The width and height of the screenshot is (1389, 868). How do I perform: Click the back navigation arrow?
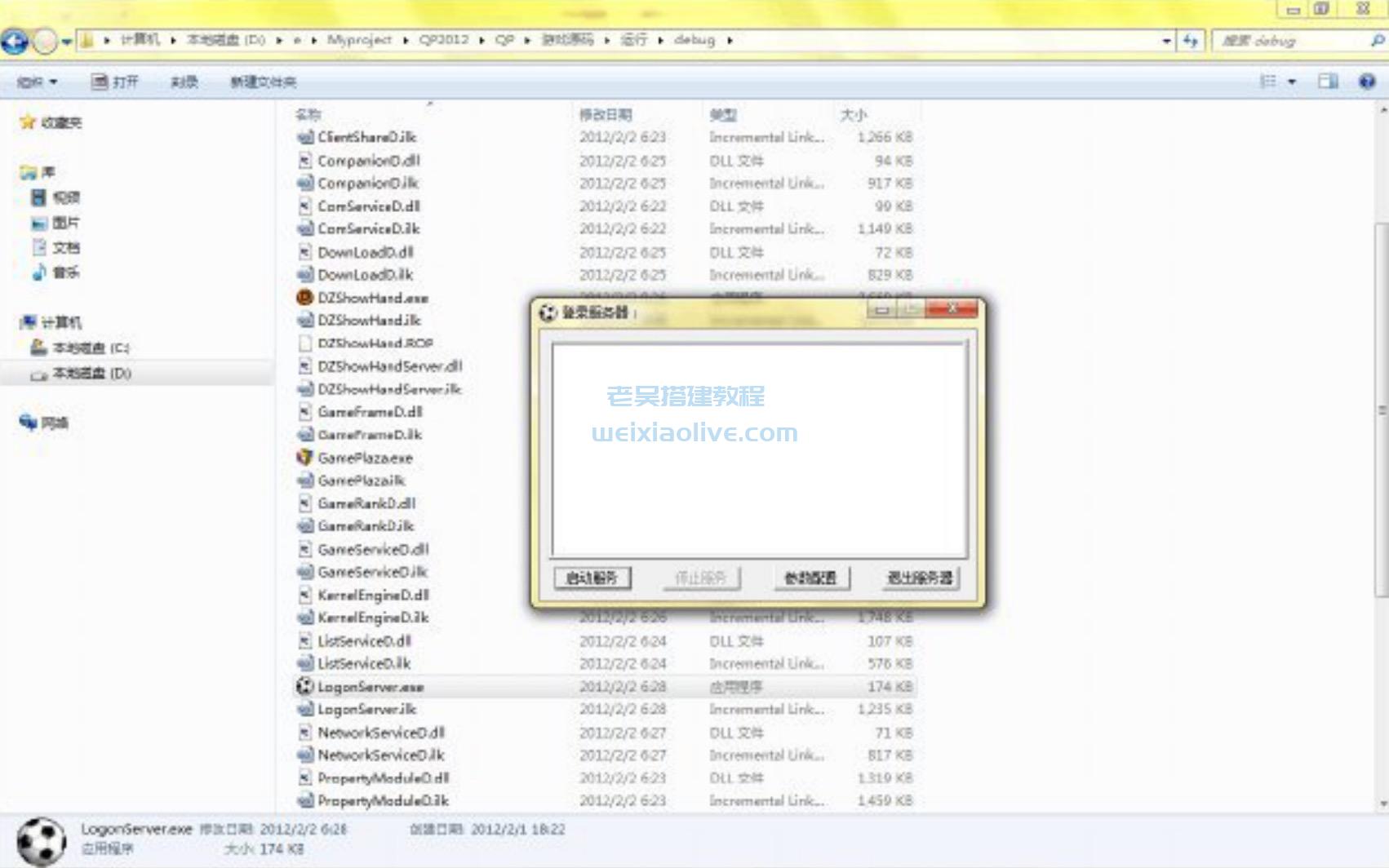tap(14, 42)
